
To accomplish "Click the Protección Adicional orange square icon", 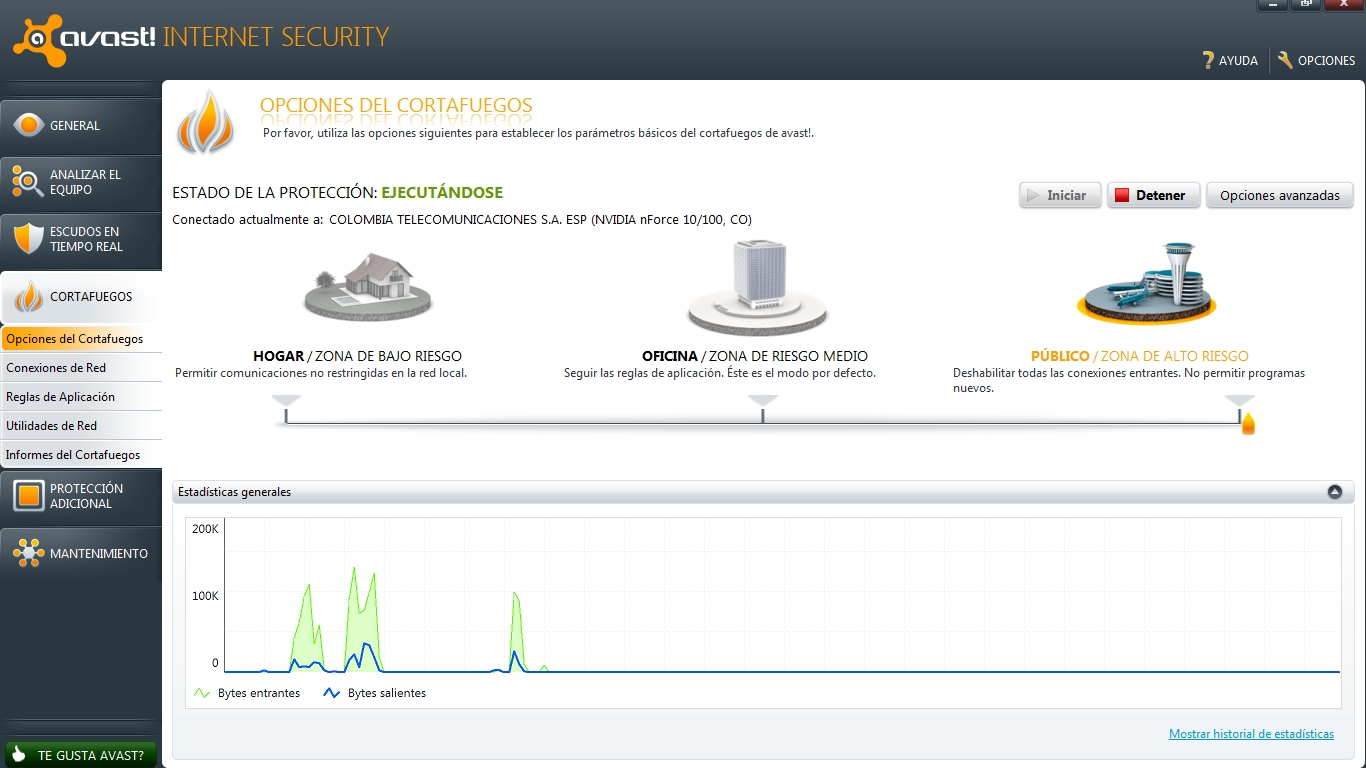I will point(29,495).
